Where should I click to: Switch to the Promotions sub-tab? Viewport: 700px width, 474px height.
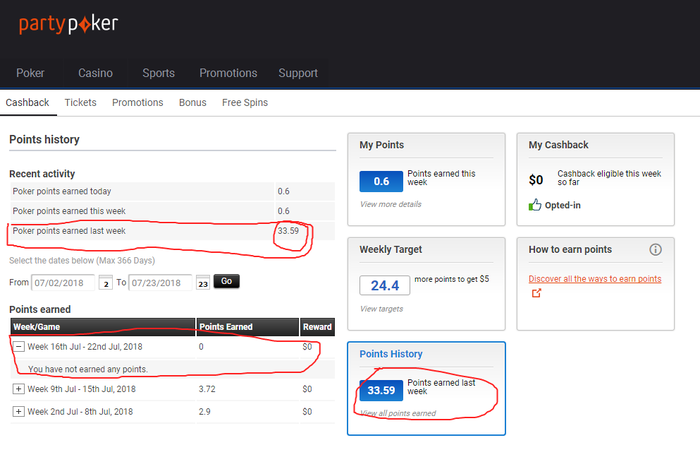(x=138, y=103)
